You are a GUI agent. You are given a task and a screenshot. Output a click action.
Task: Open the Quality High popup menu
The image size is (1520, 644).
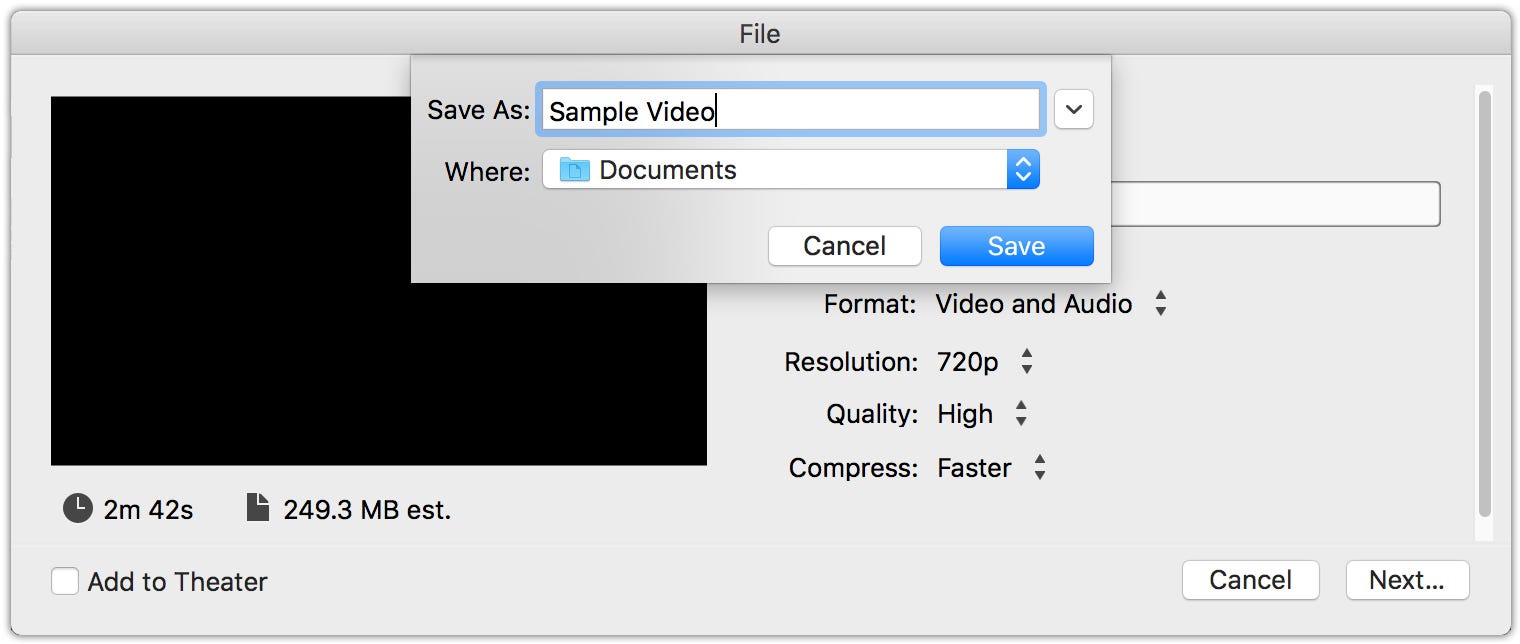pyautogui.click(x=982, y=414)
